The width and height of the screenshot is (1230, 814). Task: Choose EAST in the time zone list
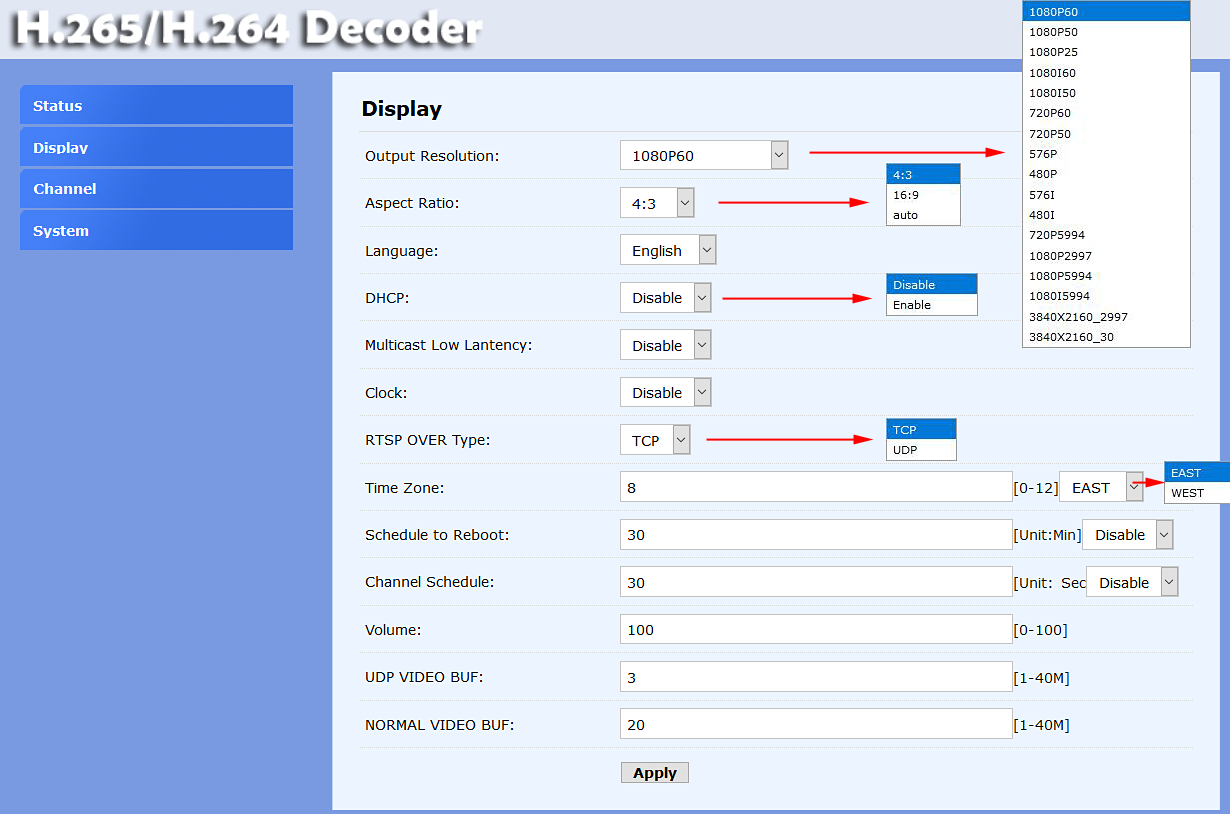[1197, 473]
